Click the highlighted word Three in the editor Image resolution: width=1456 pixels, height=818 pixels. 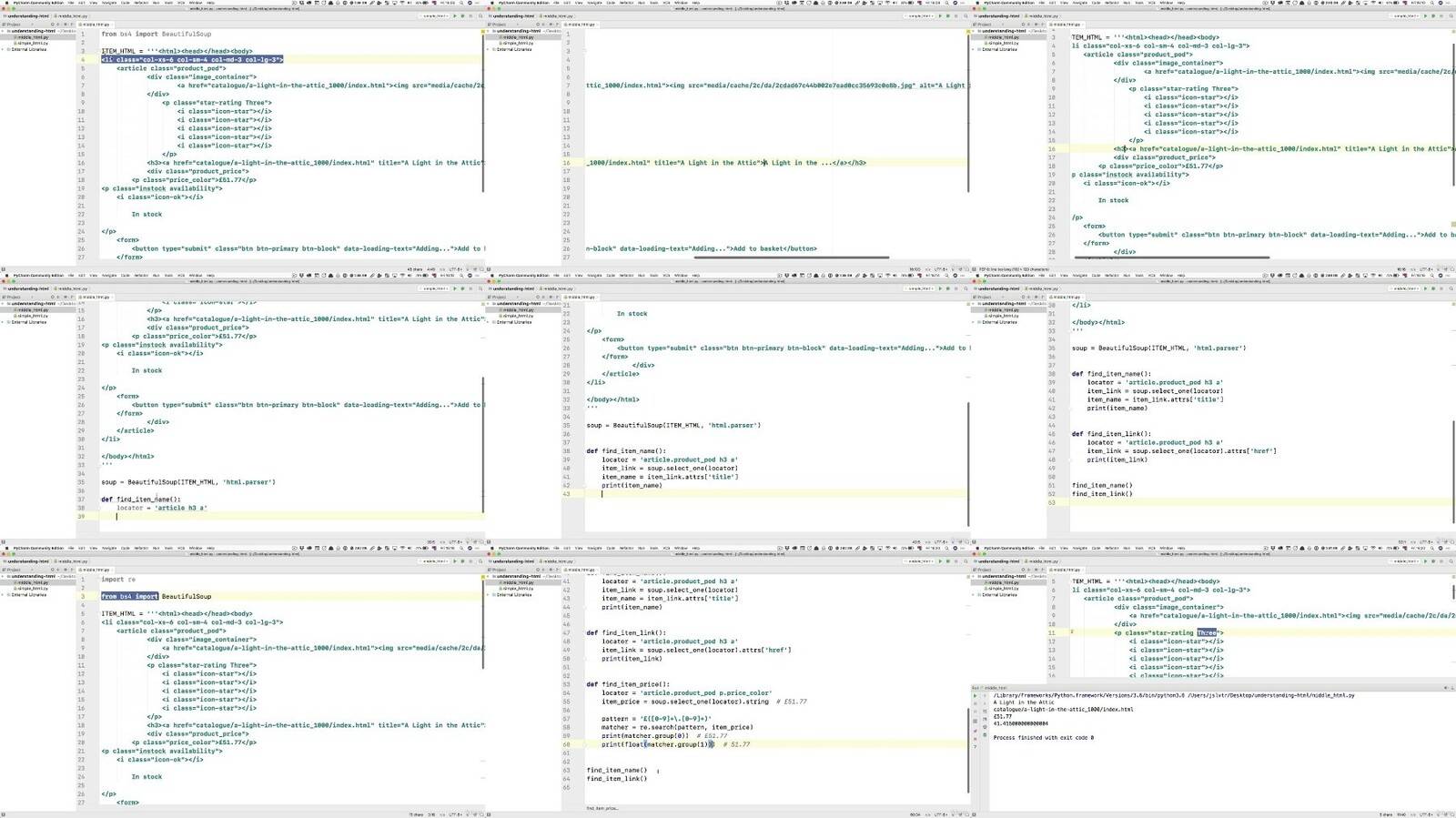(1207, 632)
